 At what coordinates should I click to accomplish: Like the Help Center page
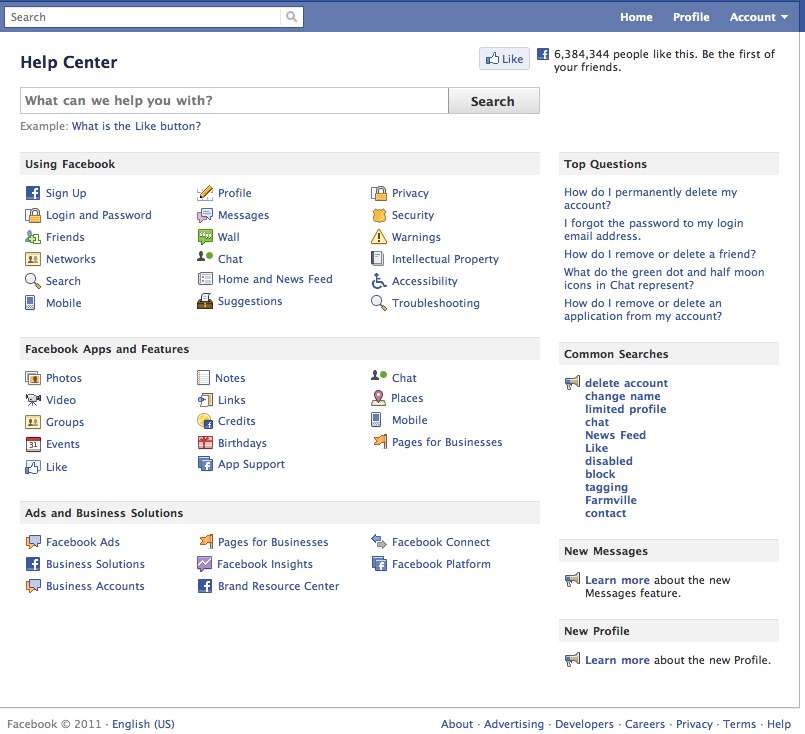(504, 59)
